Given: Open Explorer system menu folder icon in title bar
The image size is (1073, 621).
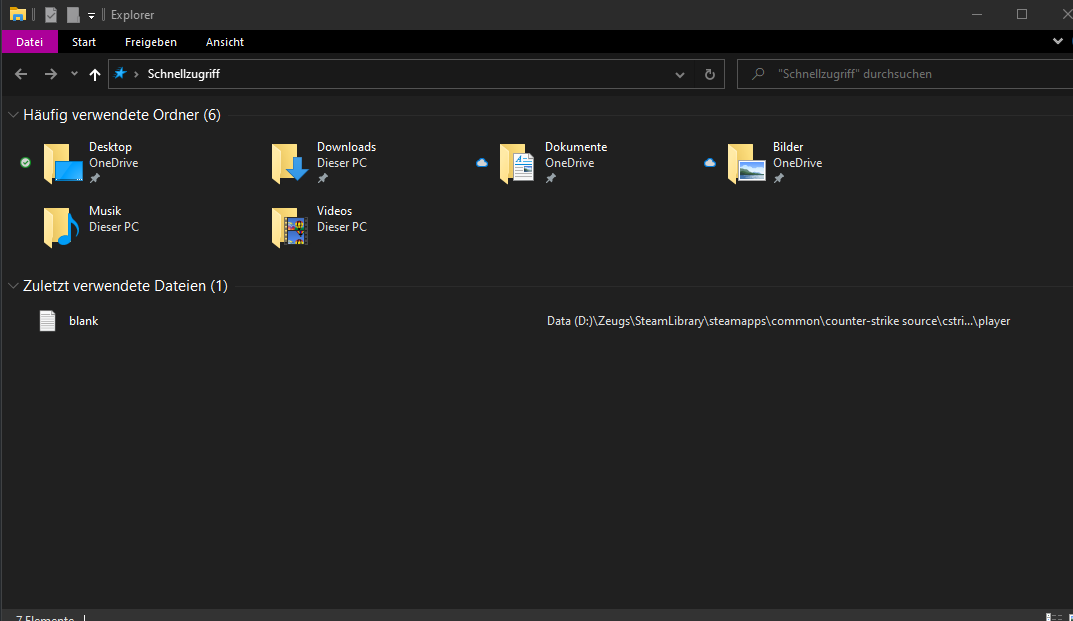Looking at the screenshot, I should click(x=18, y=14).
